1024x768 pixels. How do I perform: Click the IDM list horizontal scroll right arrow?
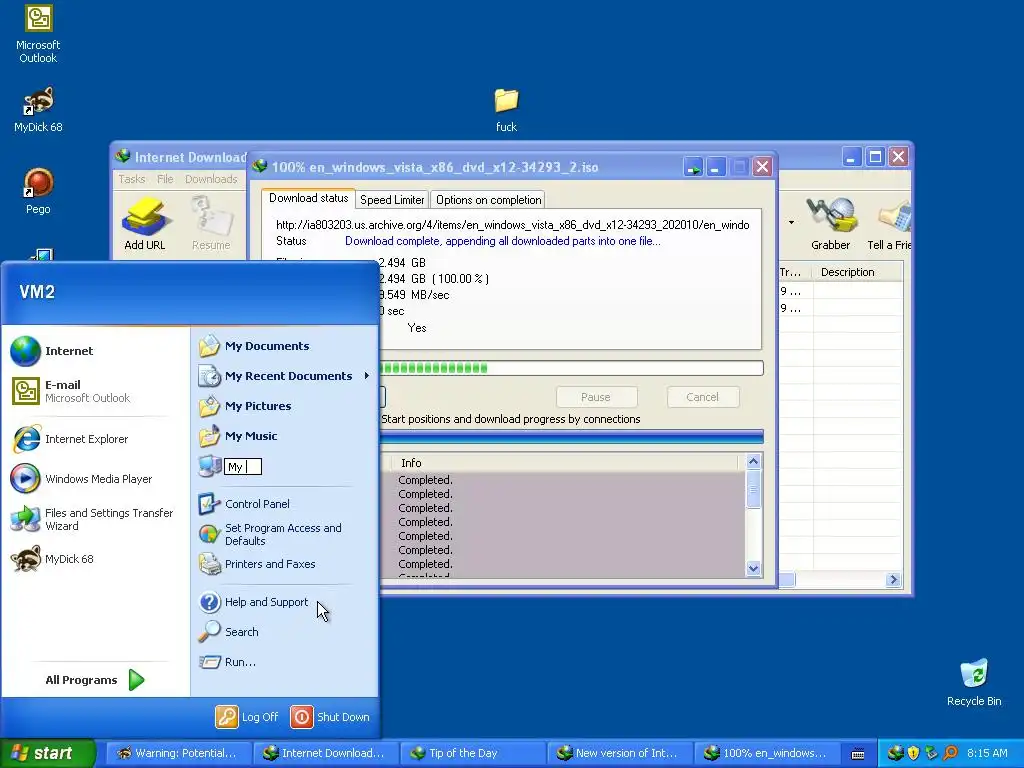893,580
